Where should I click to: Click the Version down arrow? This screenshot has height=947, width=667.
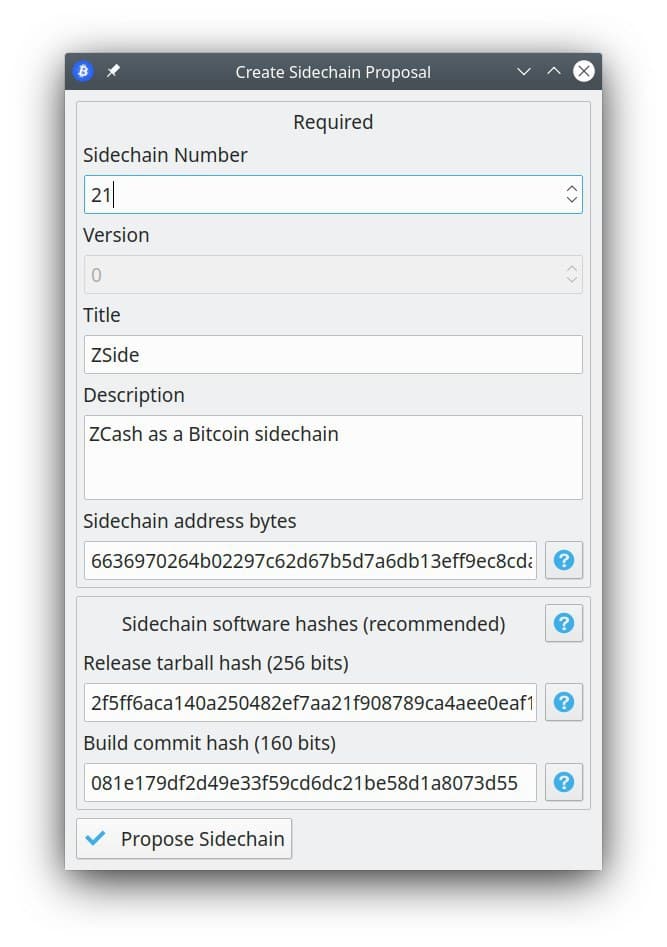click(572, 280)
